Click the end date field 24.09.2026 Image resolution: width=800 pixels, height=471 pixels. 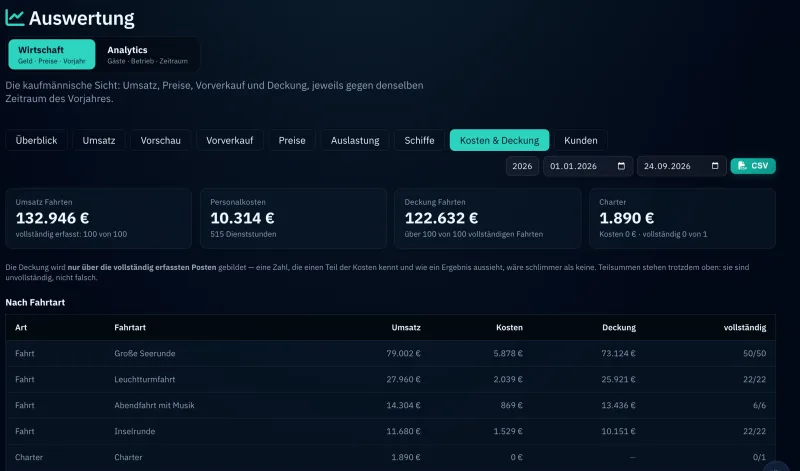(x=682, y=166)
